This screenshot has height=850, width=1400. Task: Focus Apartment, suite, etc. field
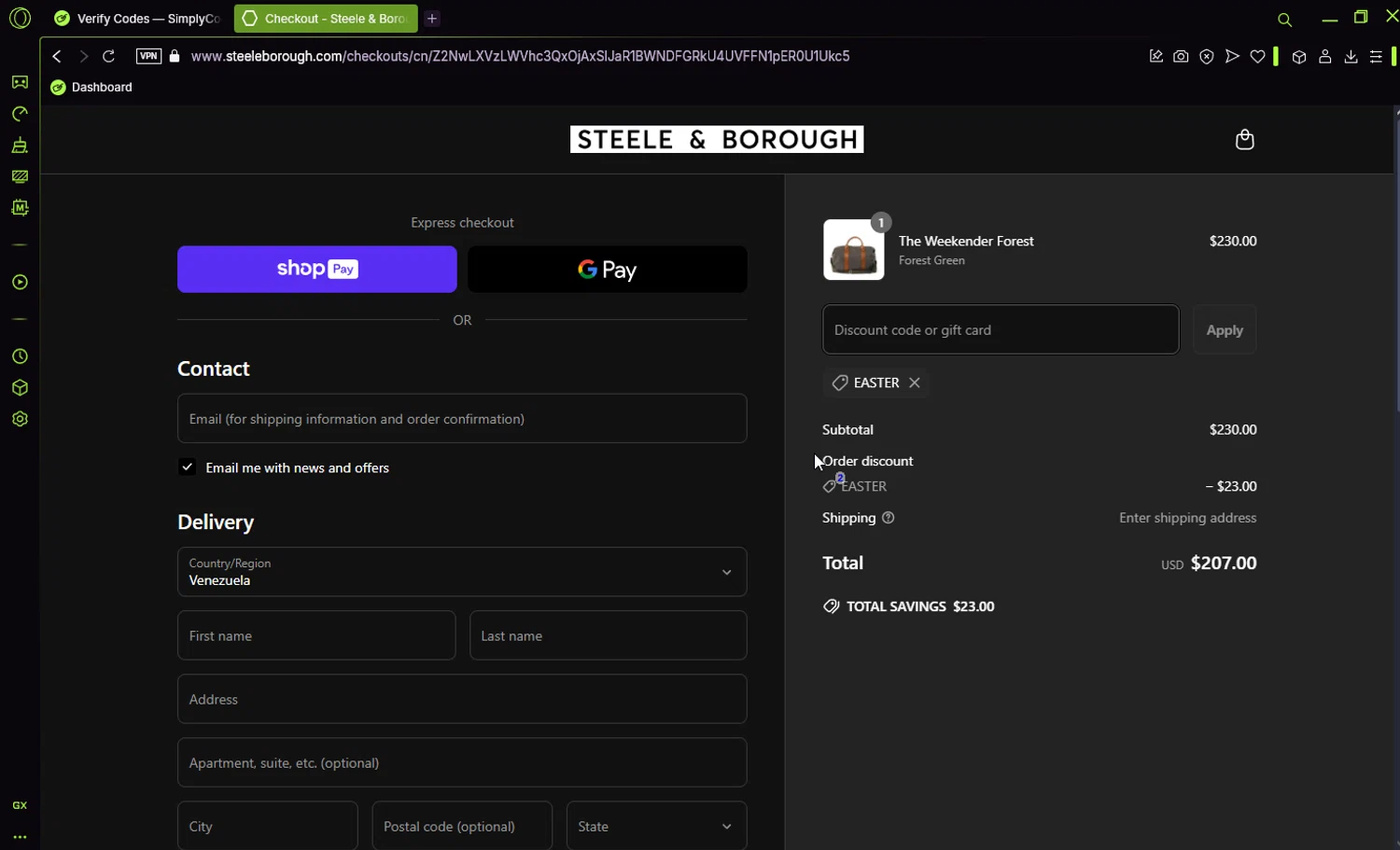click(462, 762)
